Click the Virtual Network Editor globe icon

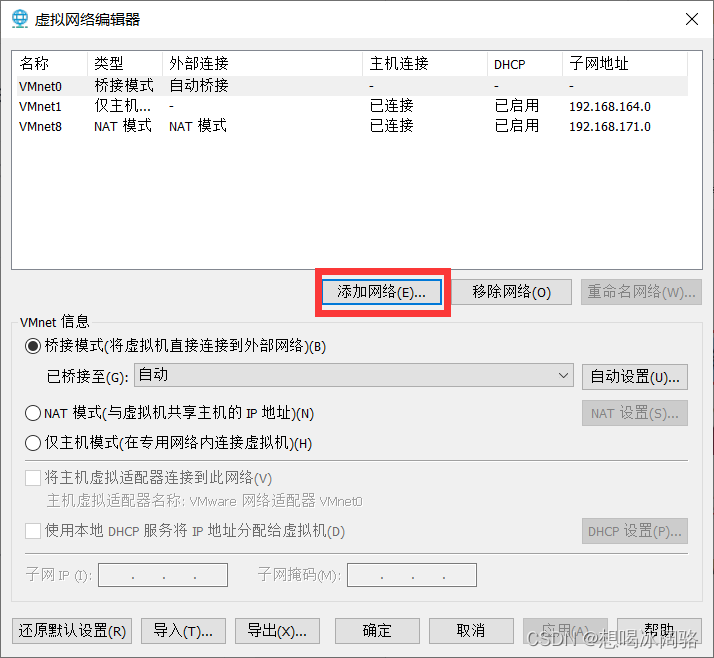pyautogui.click(x=20, y=19)
